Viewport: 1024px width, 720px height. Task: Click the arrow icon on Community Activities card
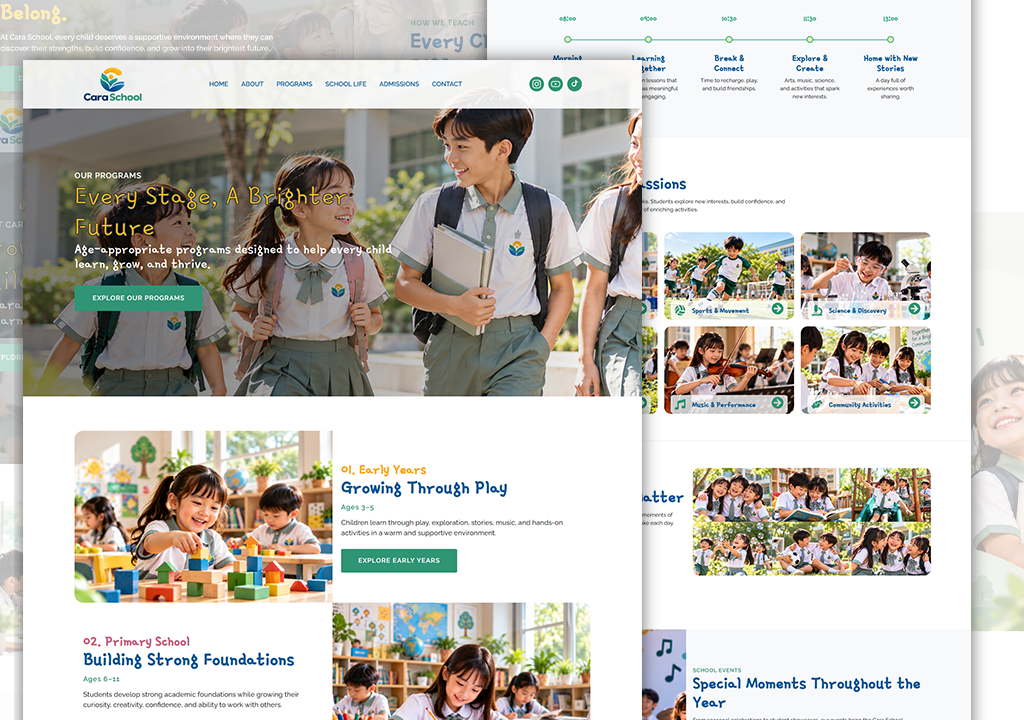click(914, 402)
